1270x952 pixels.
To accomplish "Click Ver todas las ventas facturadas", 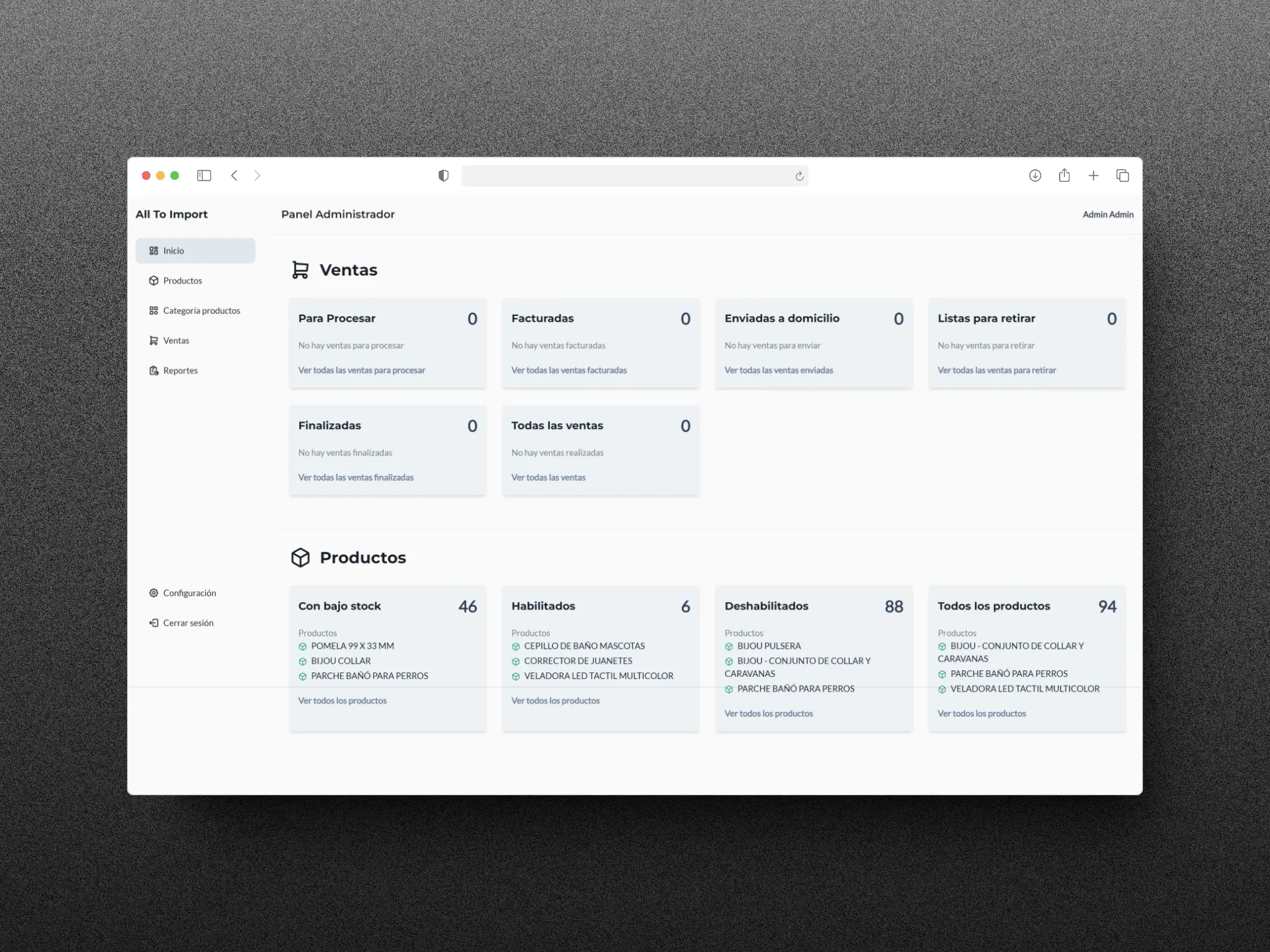I will (x=569, y=370).
